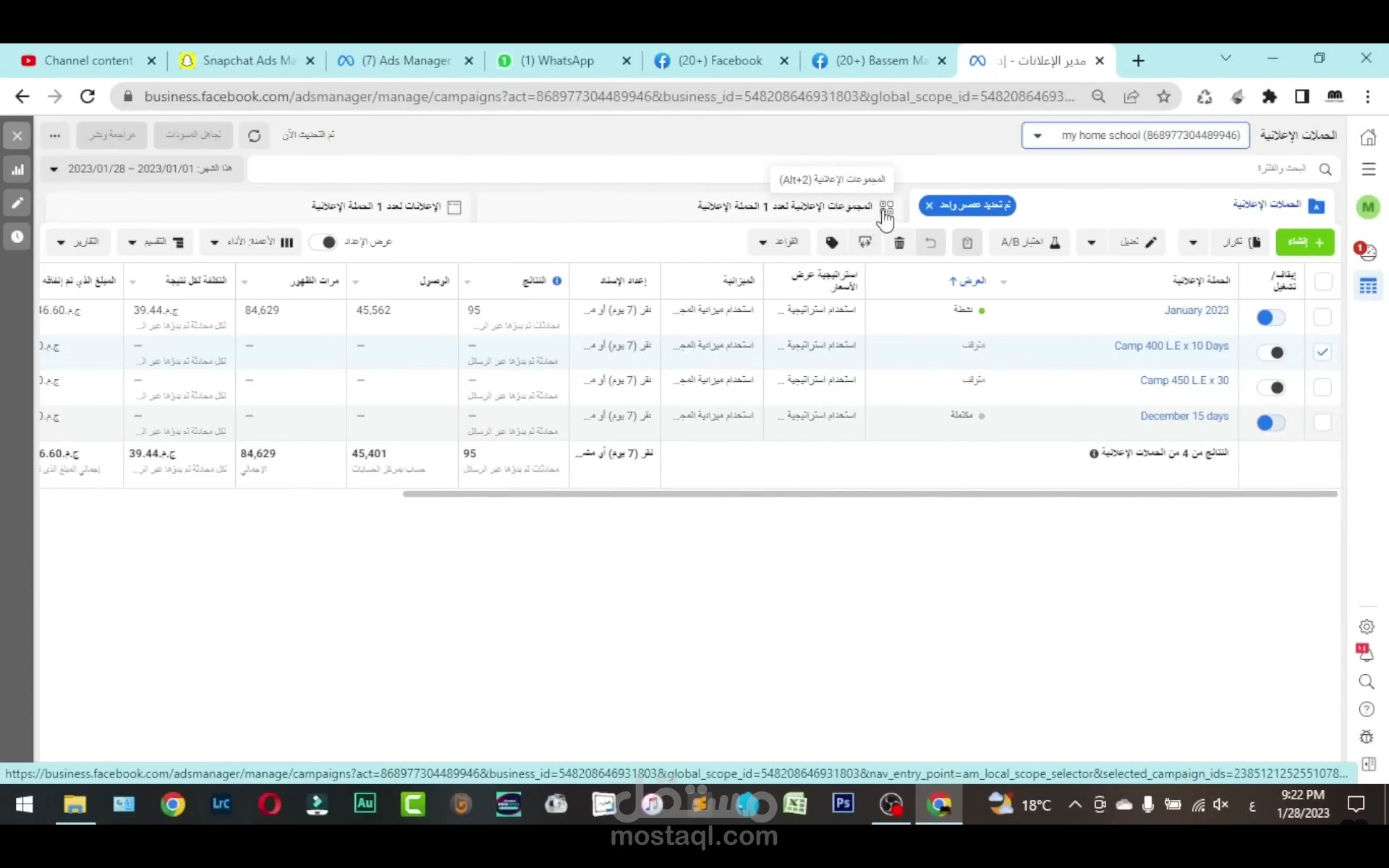Check the Camp 450 L.E x 30 checkbox
The width and height of the screenshot is (1389, 868).
pos(1322,387)
